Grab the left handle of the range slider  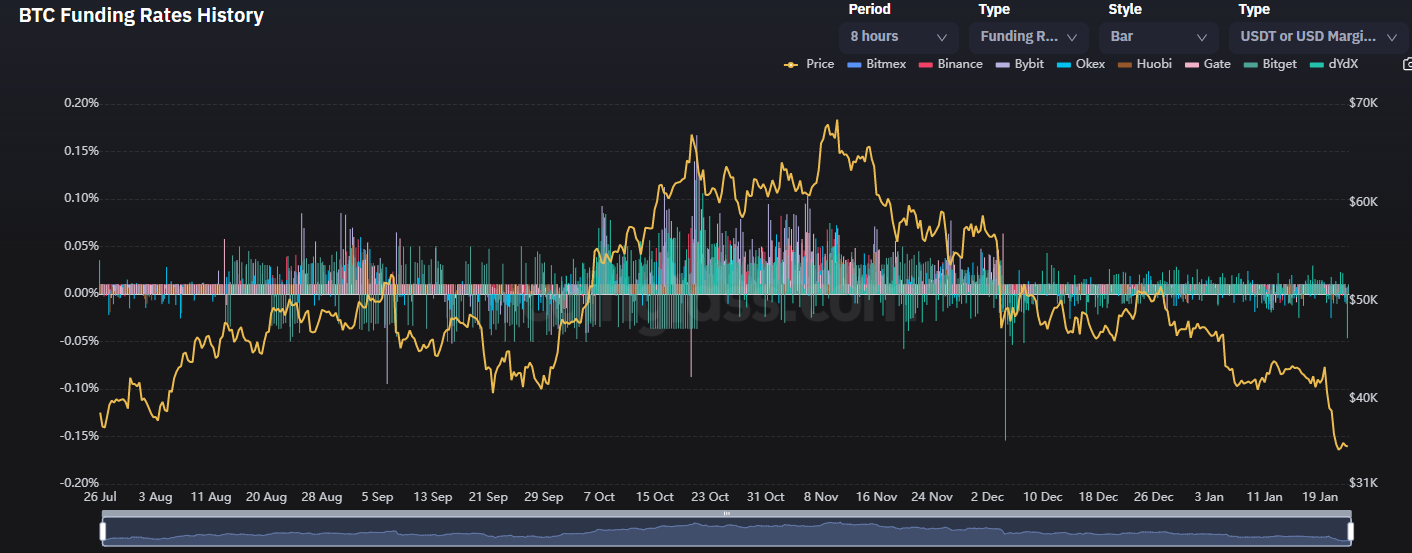(x=102, y=531)
